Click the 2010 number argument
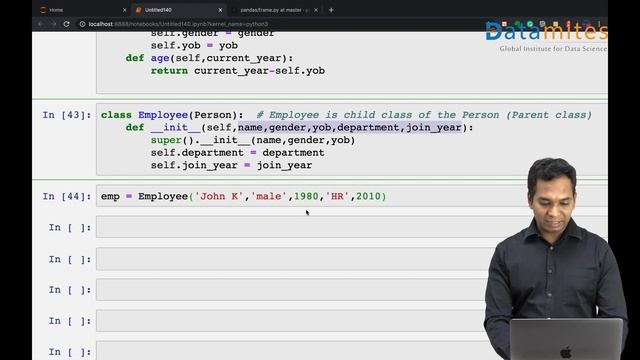 [368, 196]
